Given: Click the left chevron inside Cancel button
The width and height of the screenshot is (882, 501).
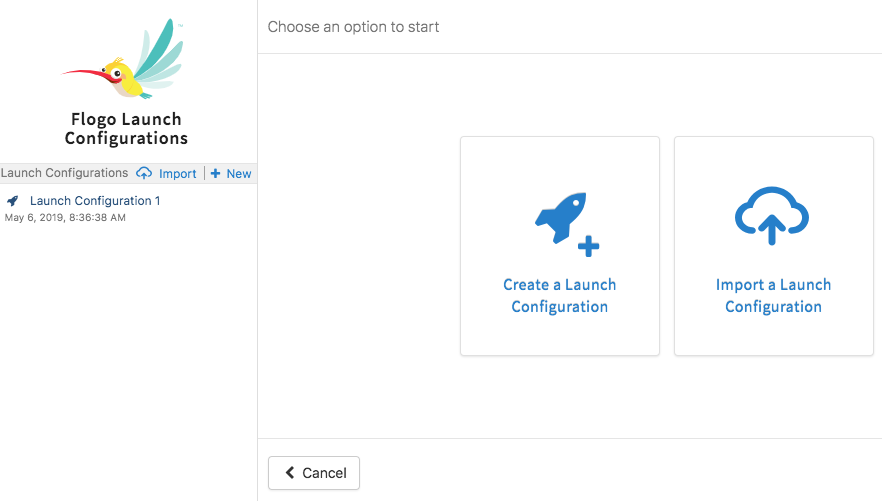Looking at the screenshot, I should (x=289, y=473).
